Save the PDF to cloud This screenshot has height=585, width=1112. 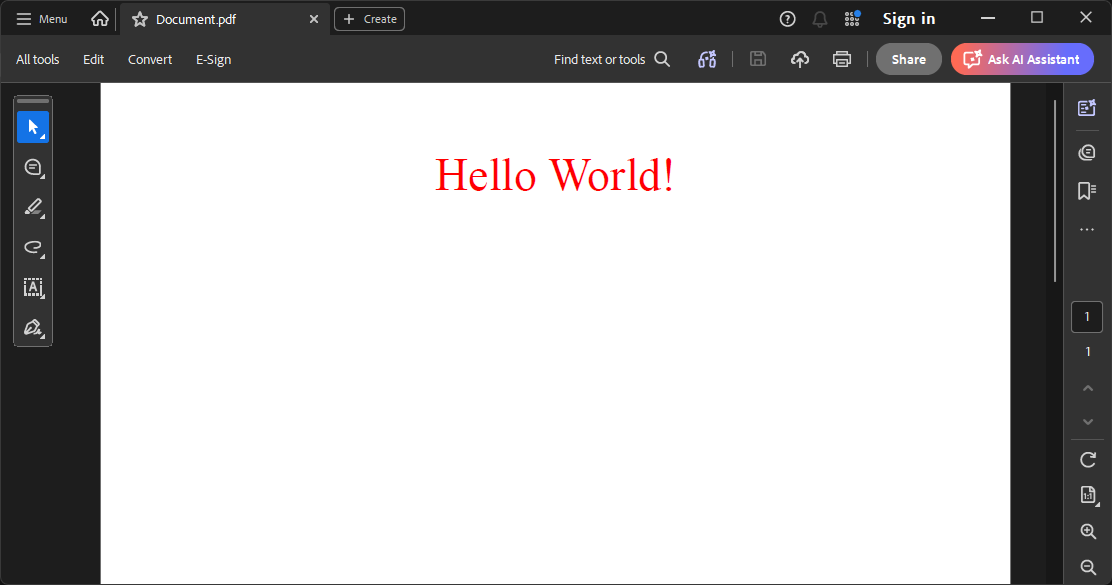[799, 59]
